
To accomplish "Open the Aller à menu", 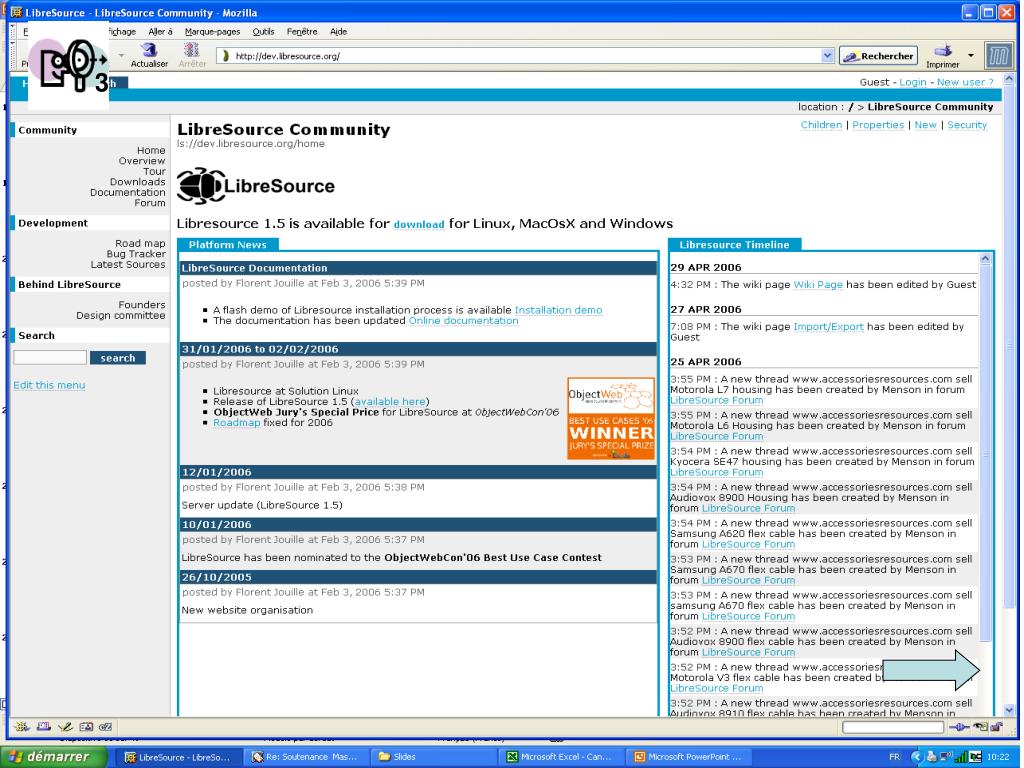I will pyautogui.click(x=161, y=31).
